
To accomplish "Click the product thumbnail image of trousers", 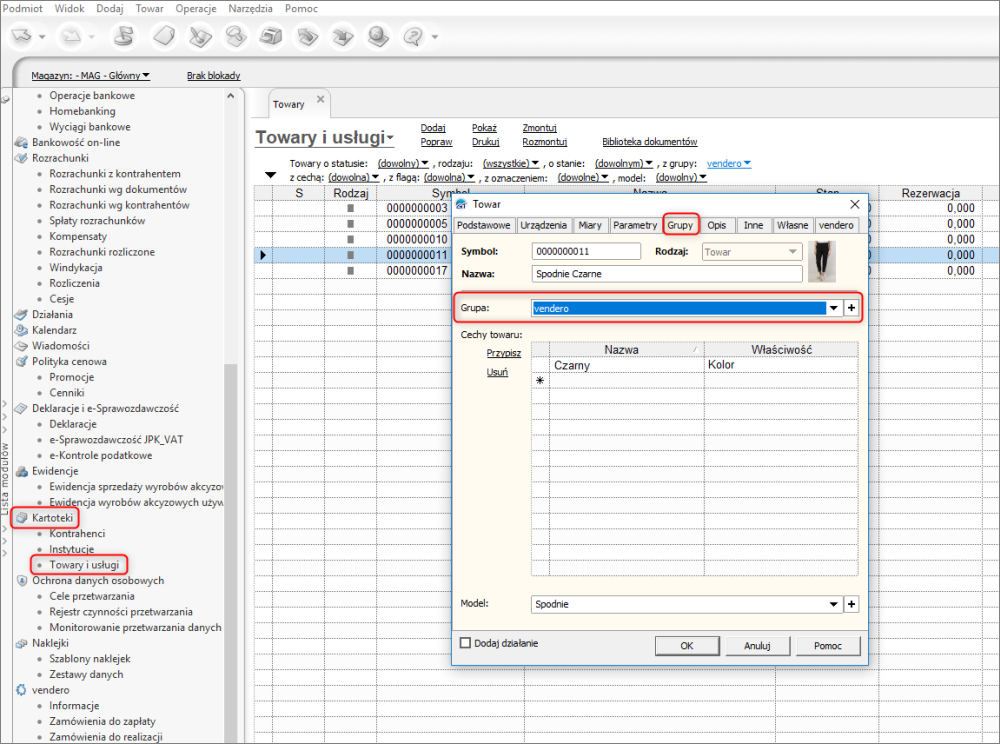I will coord(821,261).
